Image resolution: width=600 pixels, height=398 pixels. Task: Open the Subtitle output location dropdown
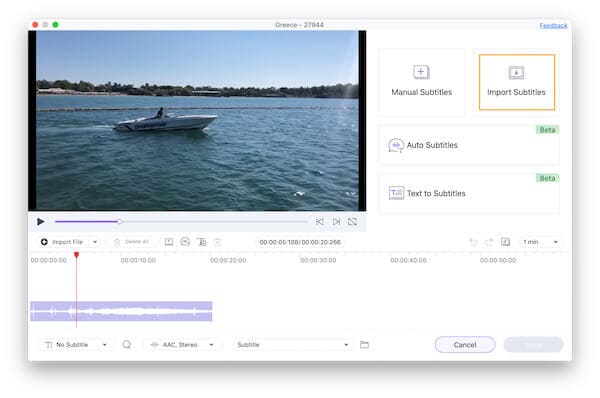pos(293,345)
